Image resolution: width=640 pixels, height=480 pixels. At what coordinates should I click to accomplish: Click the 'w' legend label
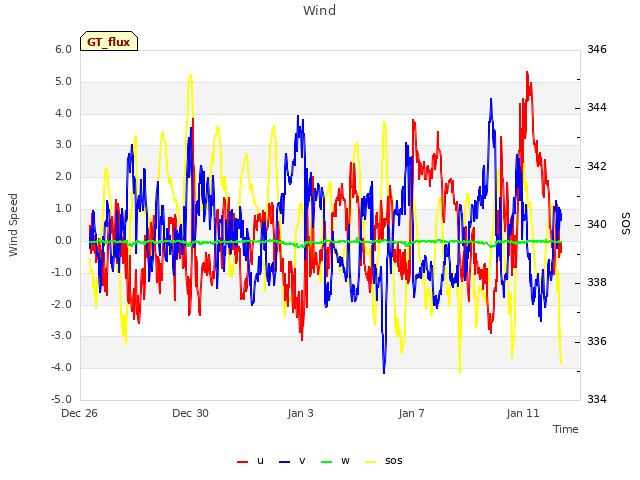point(345,461)
